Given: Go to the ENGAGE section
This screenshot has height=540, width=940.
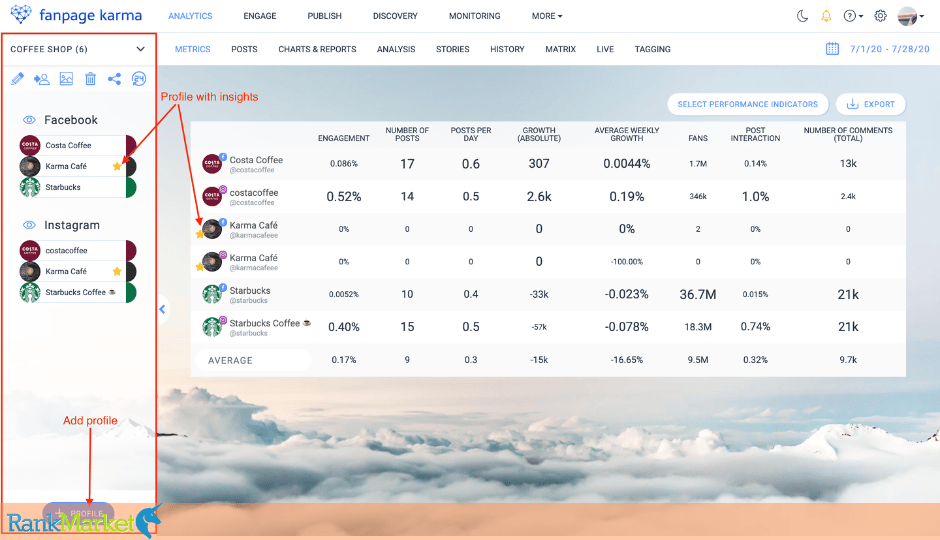Looking at the screenshot, I should pos(260,16).
